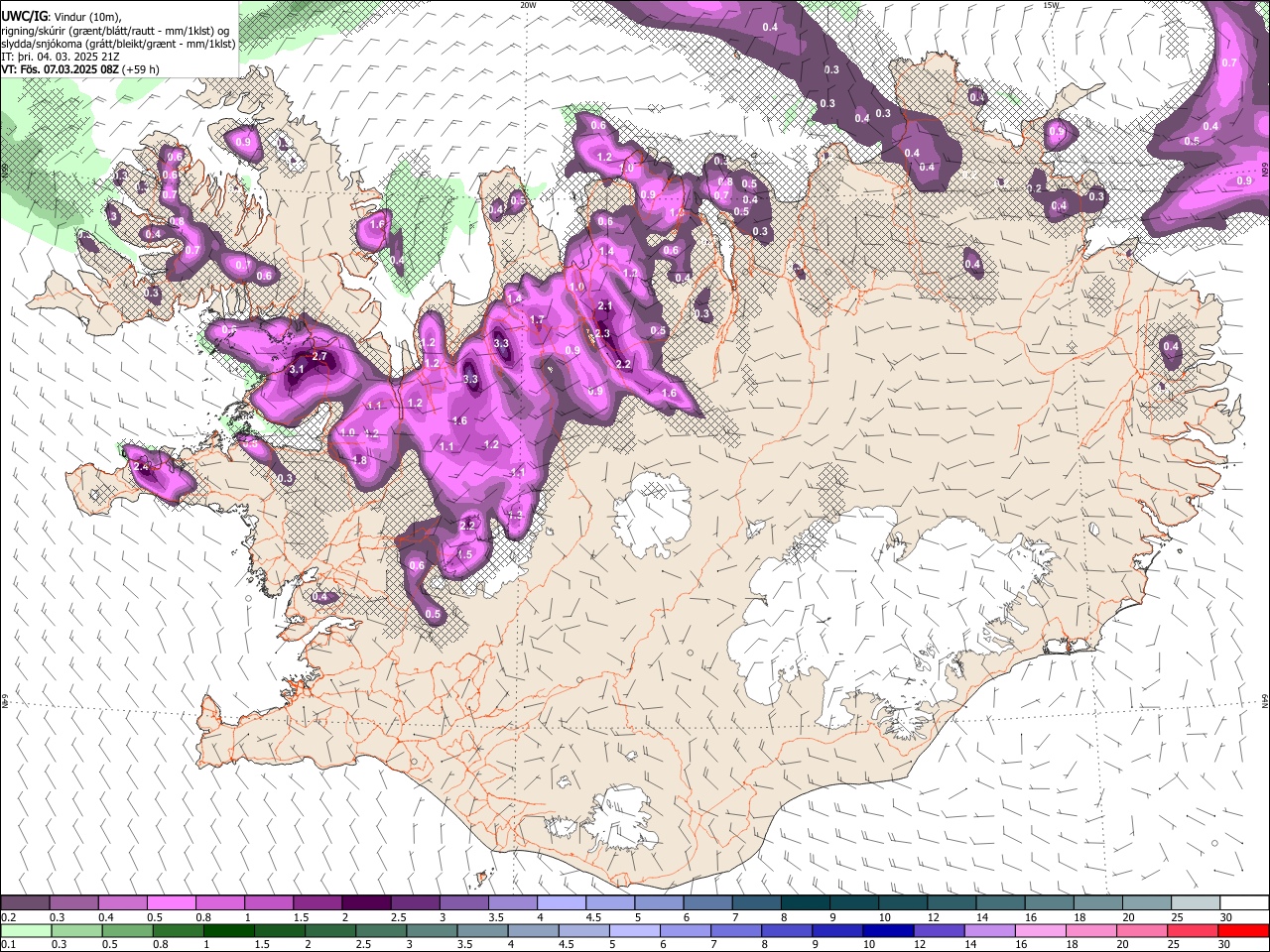Click the 2.1 precipitation value on map
The width and height of the screenshot is (1270, 952).
tap(606, 306)
